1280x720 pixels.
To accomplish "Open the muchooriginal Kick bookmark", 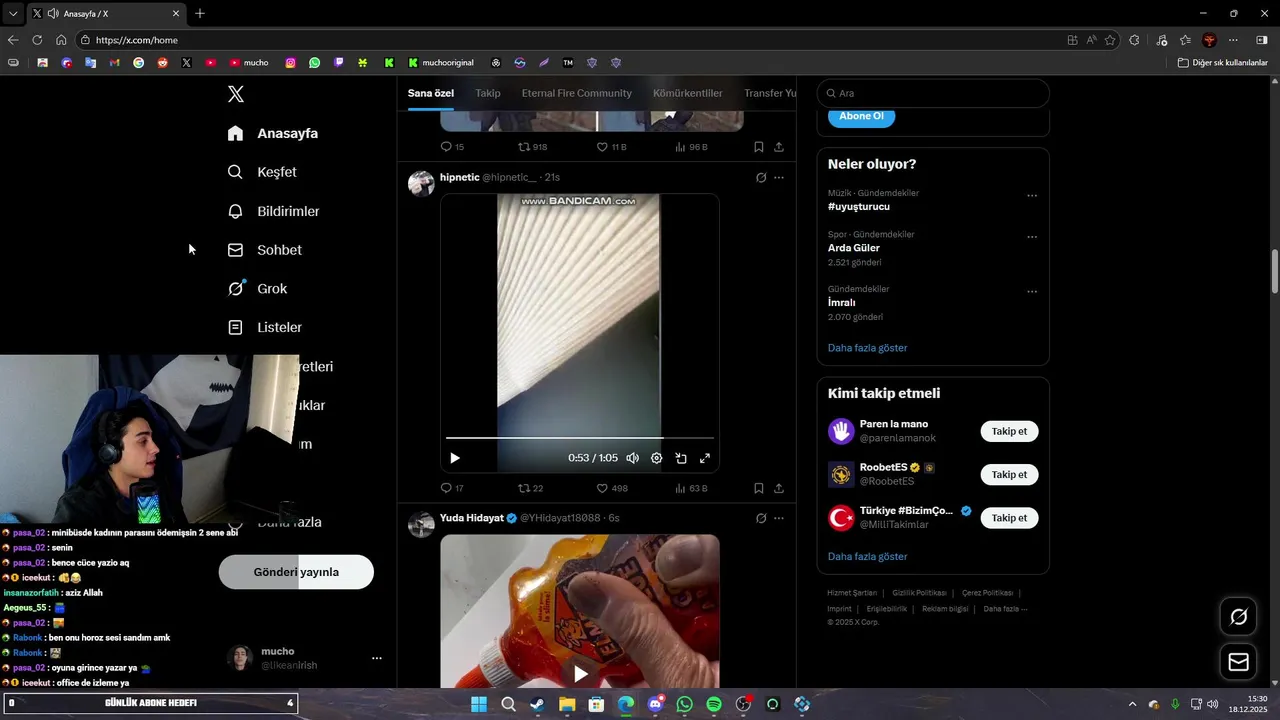I will (x=441, y=62).
